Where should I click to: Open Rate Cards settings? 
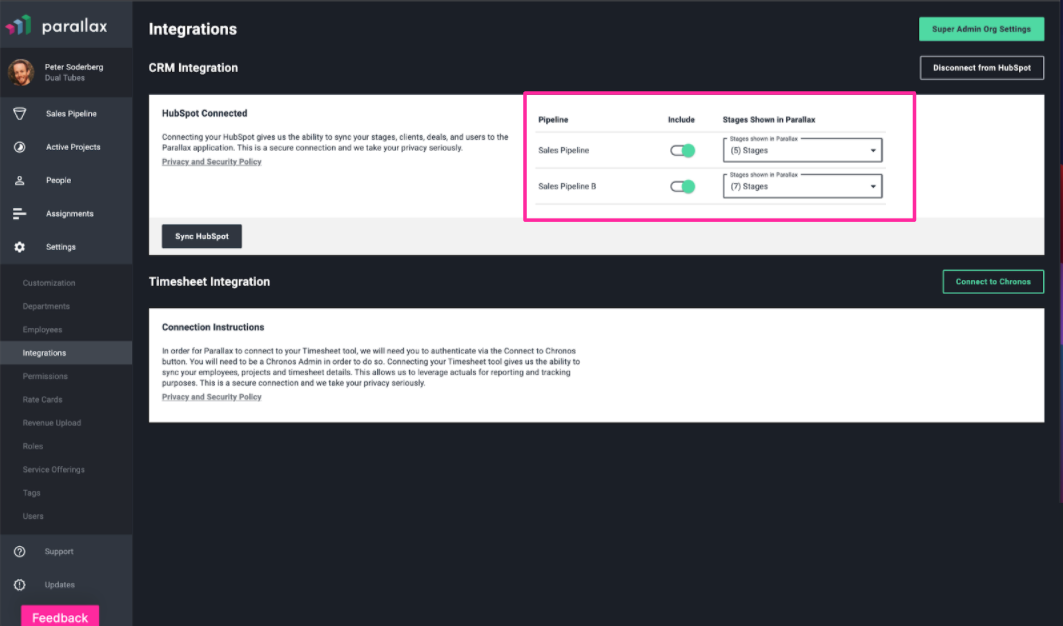tap(42, 399)
